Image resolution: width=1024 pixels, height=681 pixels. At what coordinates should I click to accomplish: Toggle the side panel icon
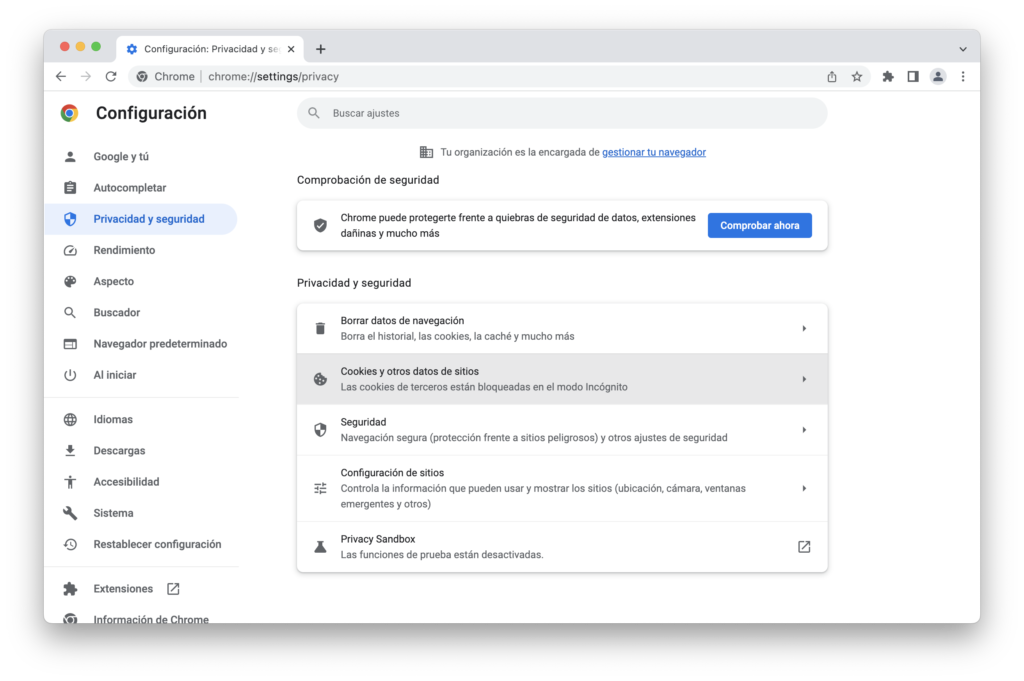pyautogui.click(x=913, y=76)
